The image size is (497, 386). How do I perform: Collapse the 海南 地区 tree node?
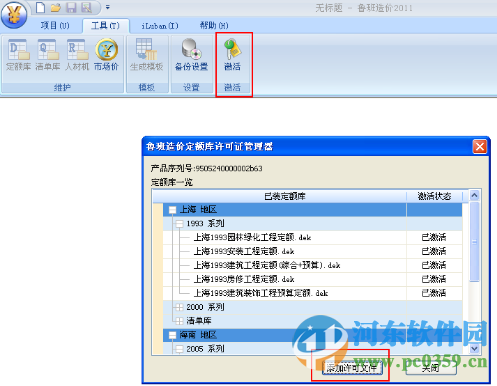[x=172, y=335]
